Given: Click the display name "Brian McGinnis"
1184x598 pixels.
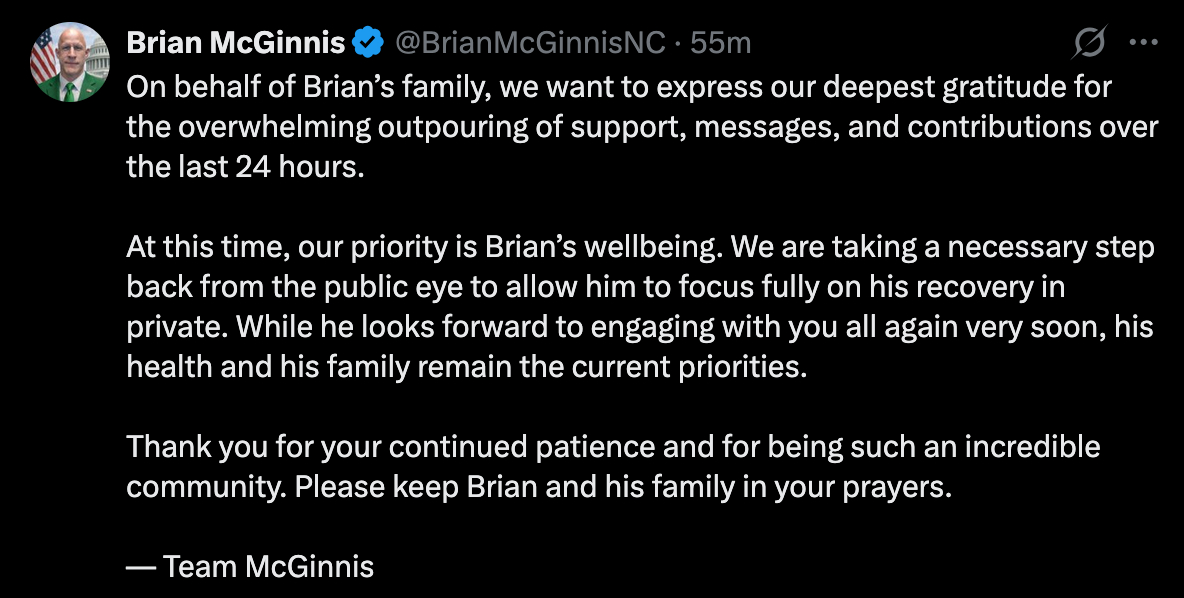Looking at the screenshot, I should 236,43.
